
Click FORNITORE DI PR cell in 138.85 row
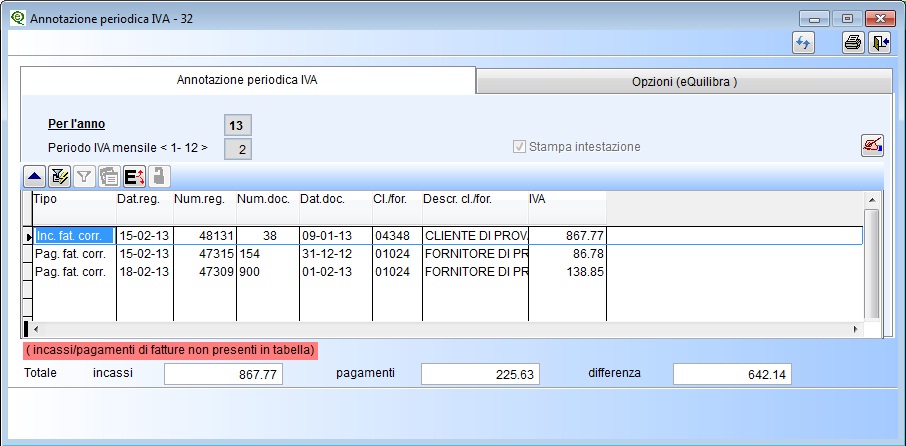(476, 272)
